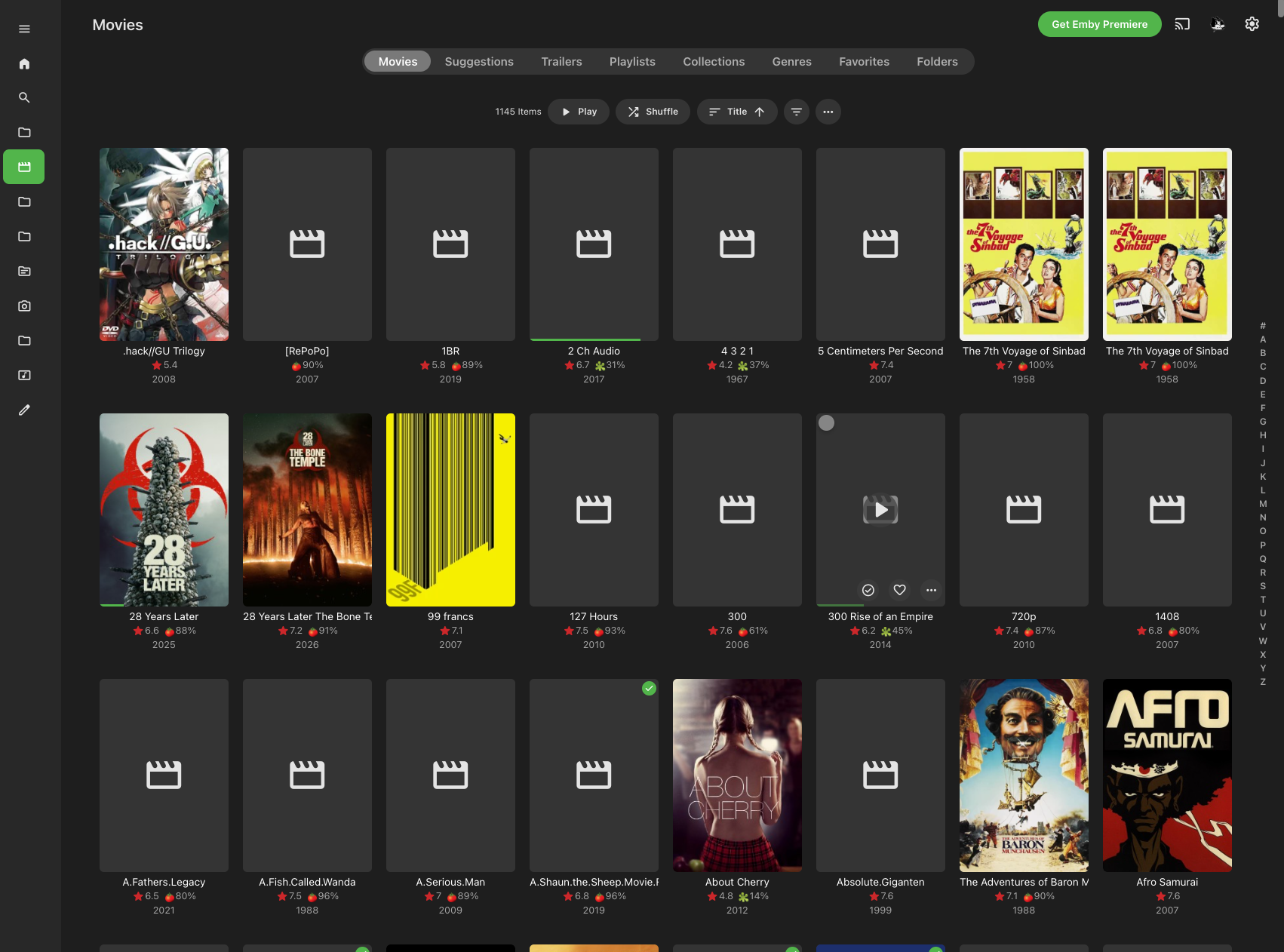Show the Favorites tab

[864, 62]
